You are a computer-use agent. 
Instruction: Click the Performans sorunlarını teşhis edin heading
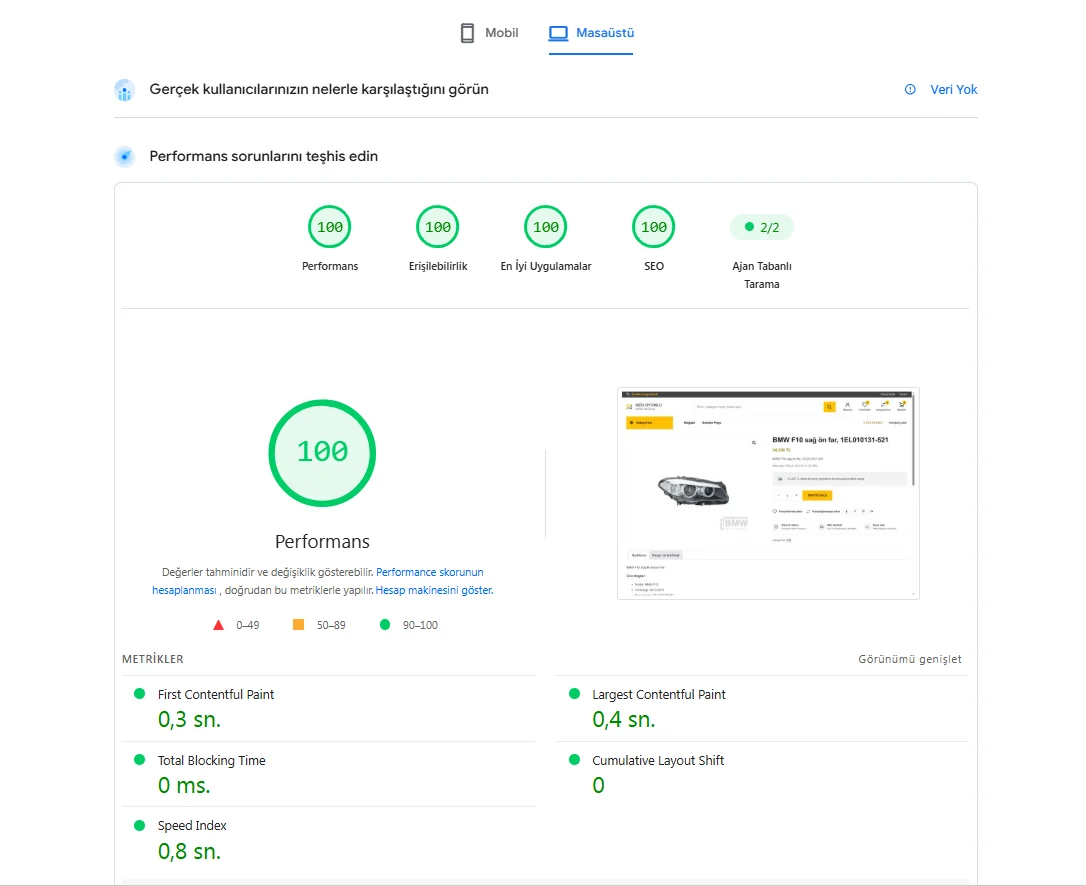(264, 157)
